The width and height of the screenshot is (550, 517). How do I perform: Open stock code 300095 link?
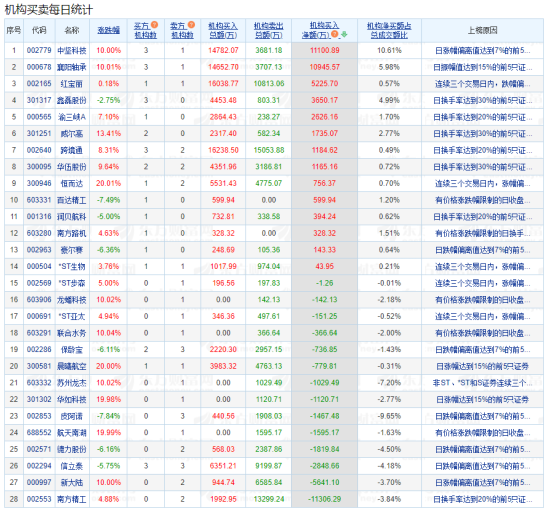click(39, 167)
